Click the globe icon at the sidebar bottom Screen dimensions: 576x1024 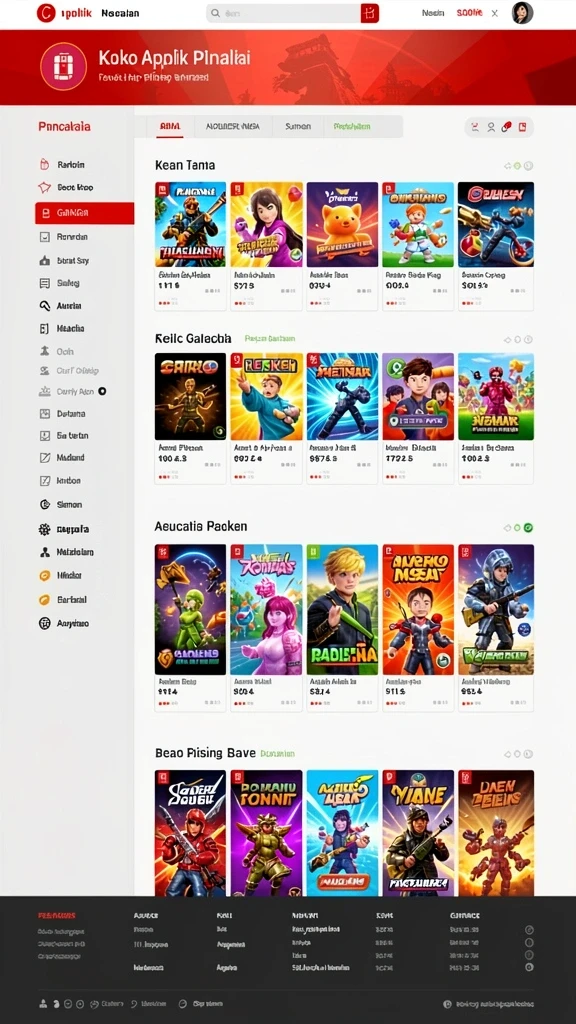(x=44, y=623)
